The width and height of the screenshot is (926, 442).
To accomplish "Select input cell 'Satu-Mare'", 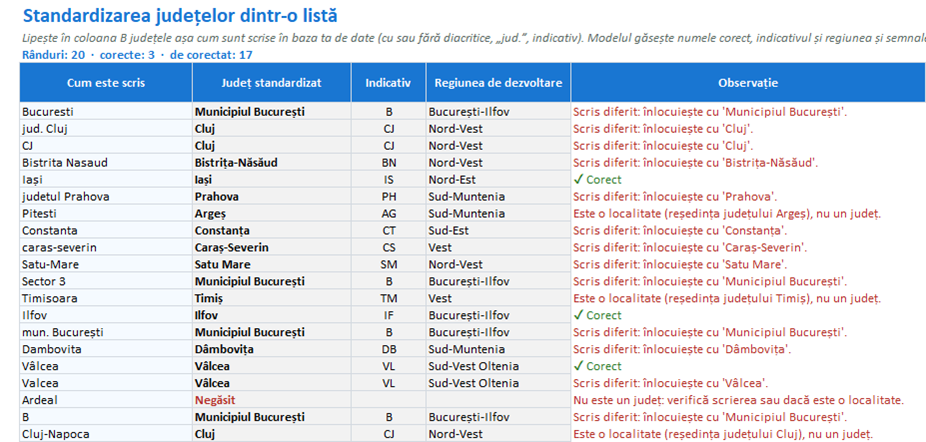I will pyautogui.click(x=106, y=264).
